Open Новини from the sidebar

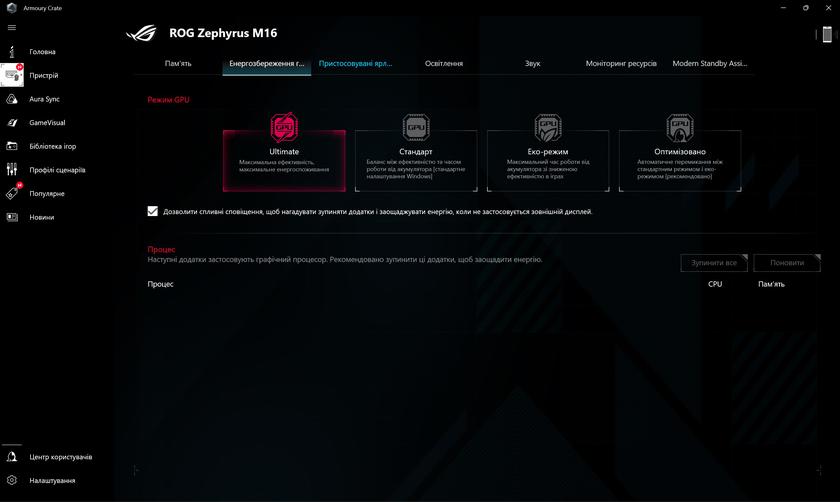pos(13,217)
